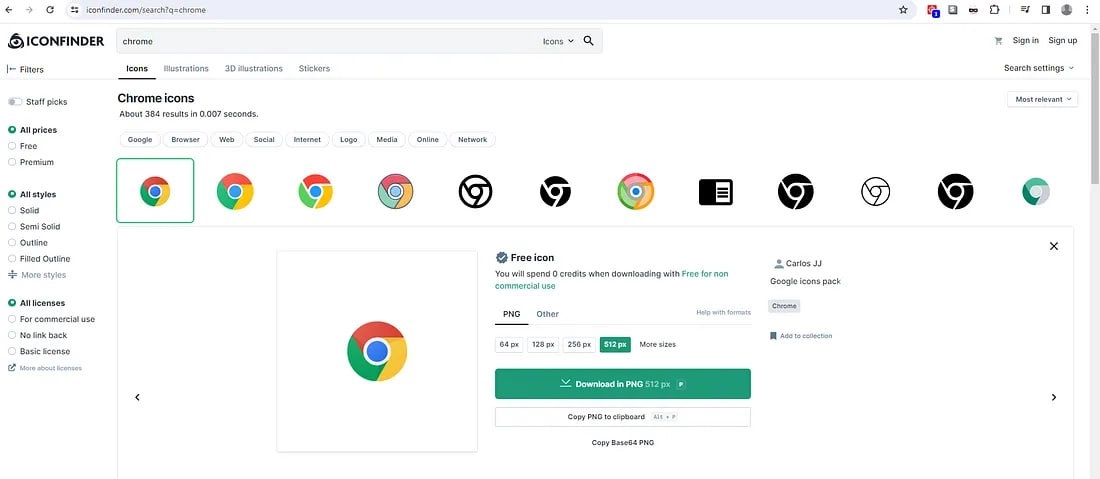The width and height of the screenshot is (1100, 479).
Task: Close the icon detail panel
Action: point(1053,246)
